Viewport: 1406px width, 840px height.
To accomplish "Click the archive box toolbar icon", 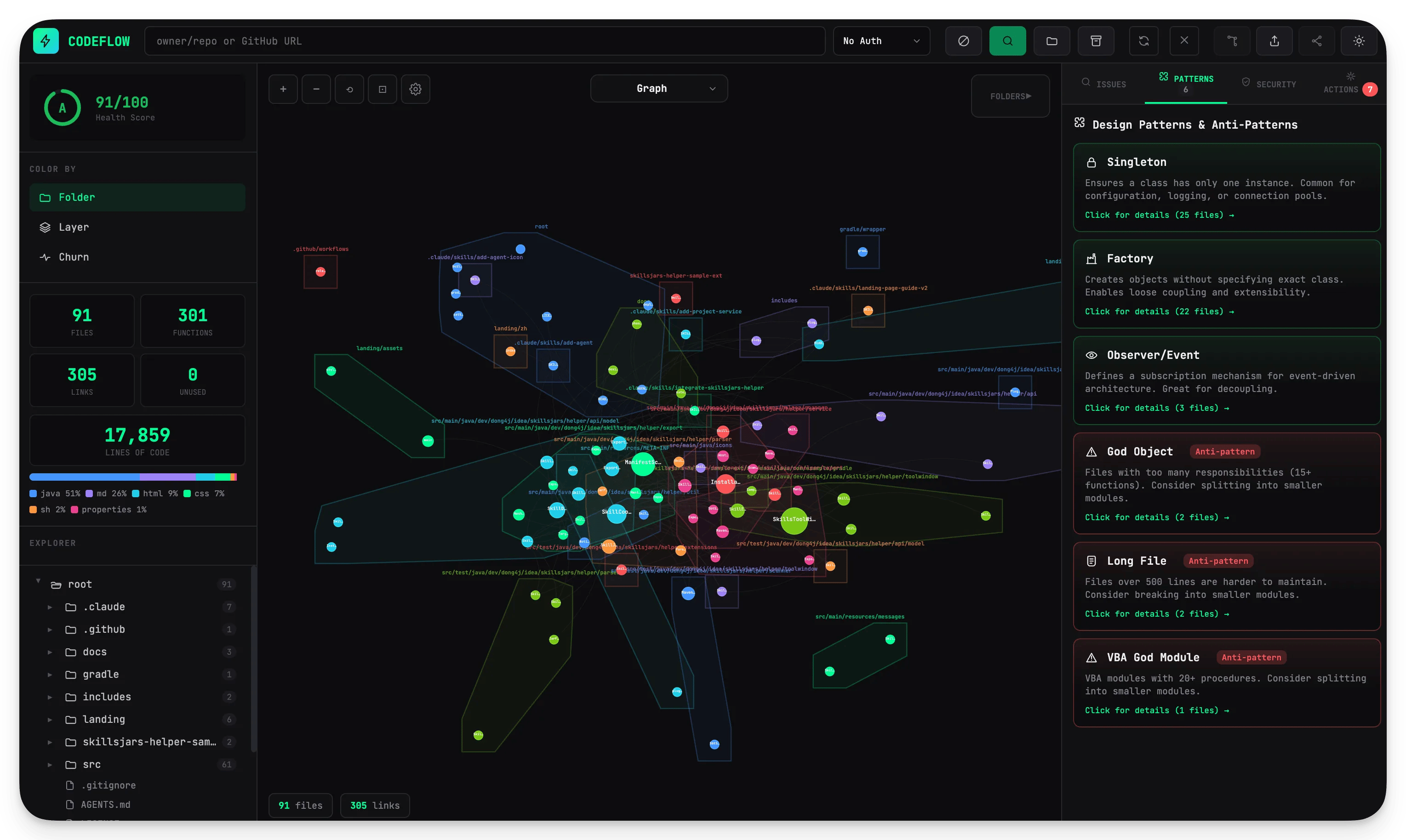I will (x=1096, y=41).
